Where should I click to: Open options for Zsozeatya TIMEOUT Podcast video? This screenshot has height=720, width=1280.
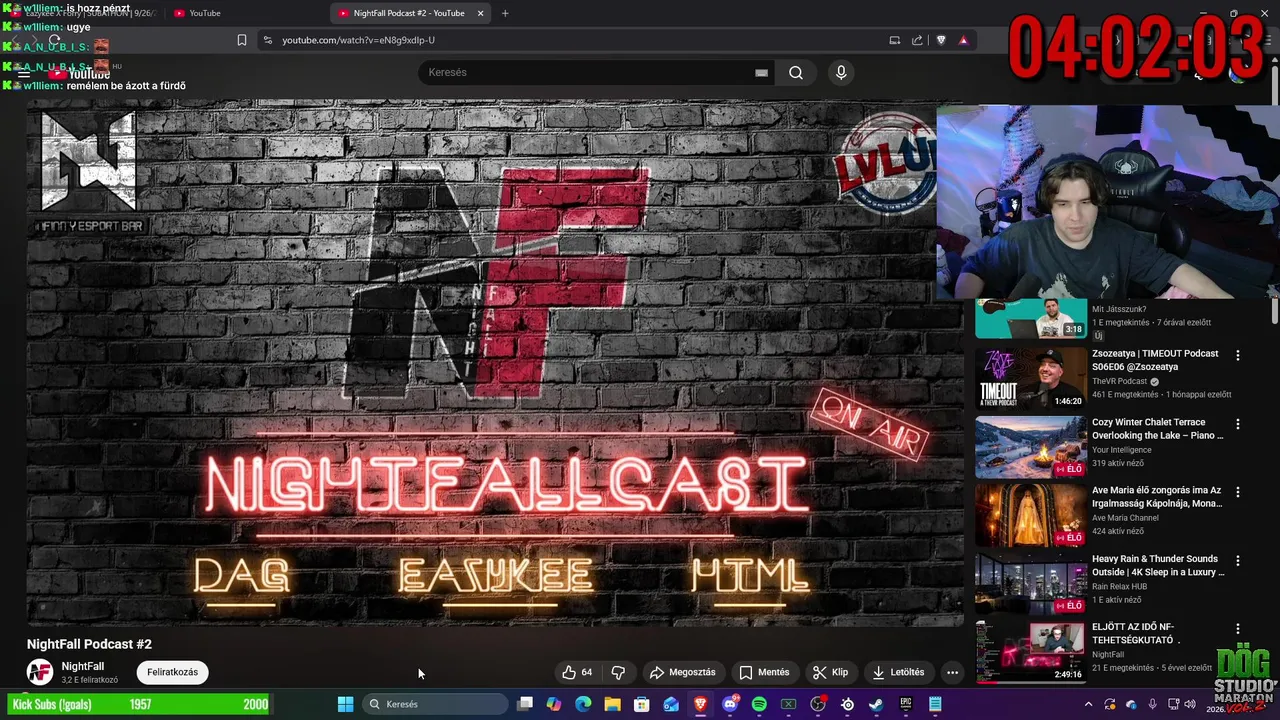click(1238, 355)
